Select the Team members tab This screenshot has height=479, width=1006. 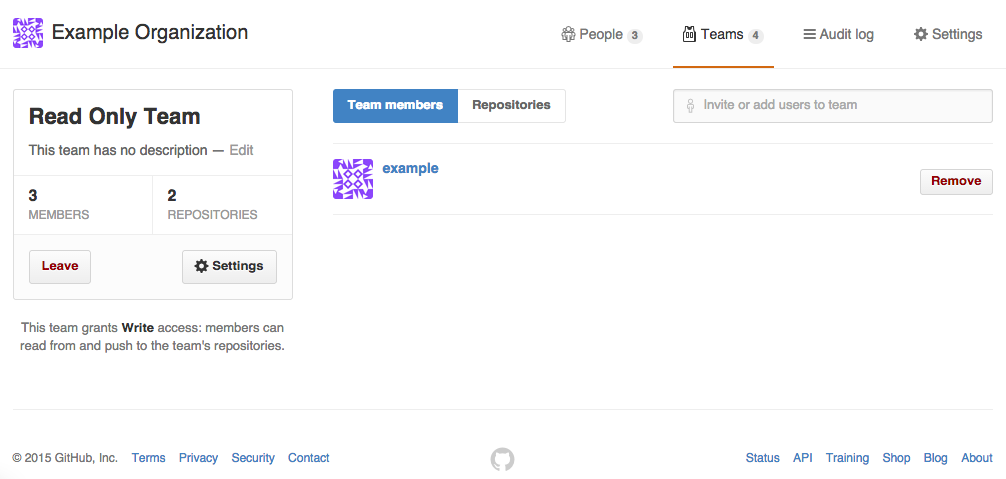pos(395,105)
